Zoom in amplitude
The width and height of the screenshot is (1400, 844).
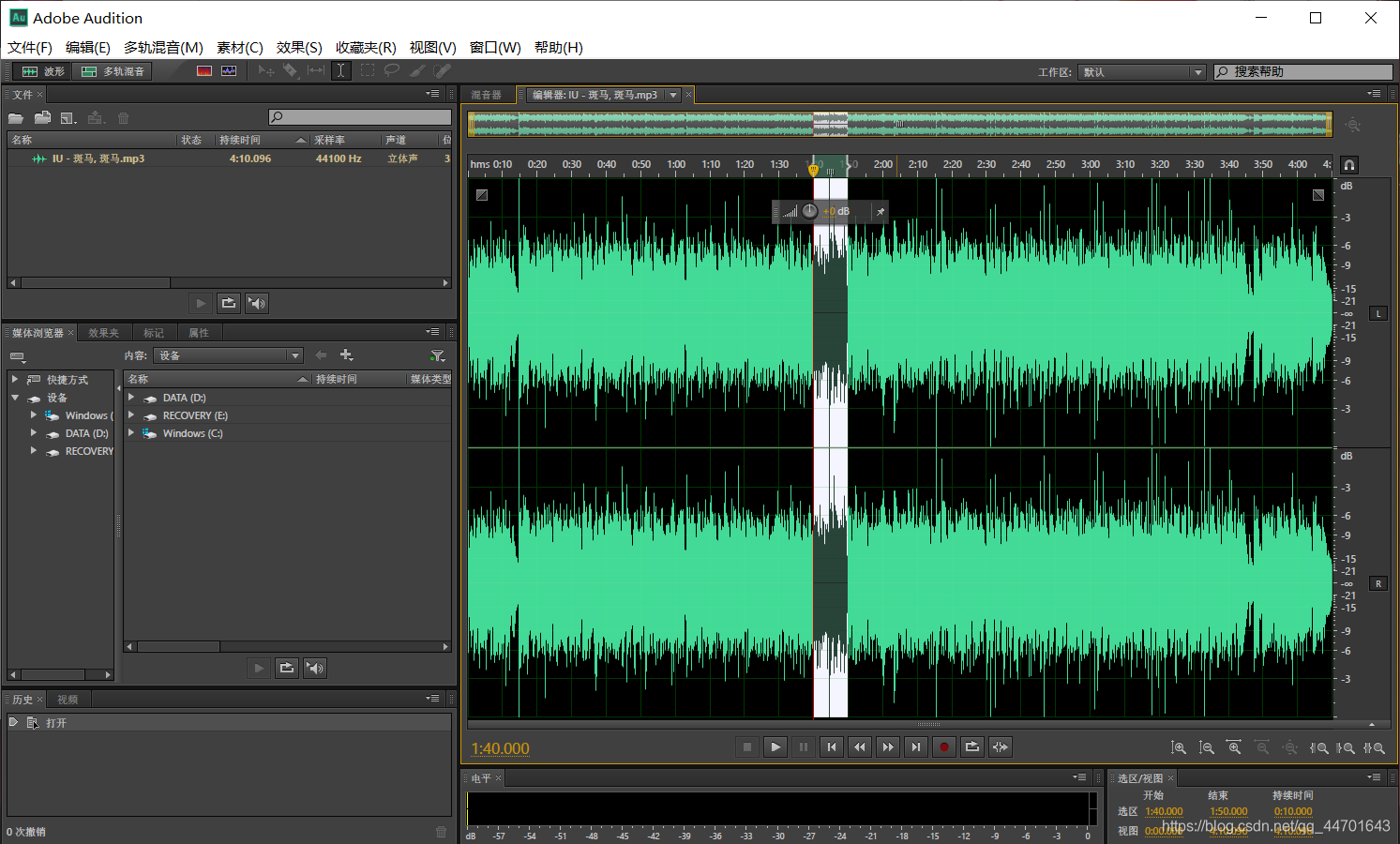[1179, 747]
